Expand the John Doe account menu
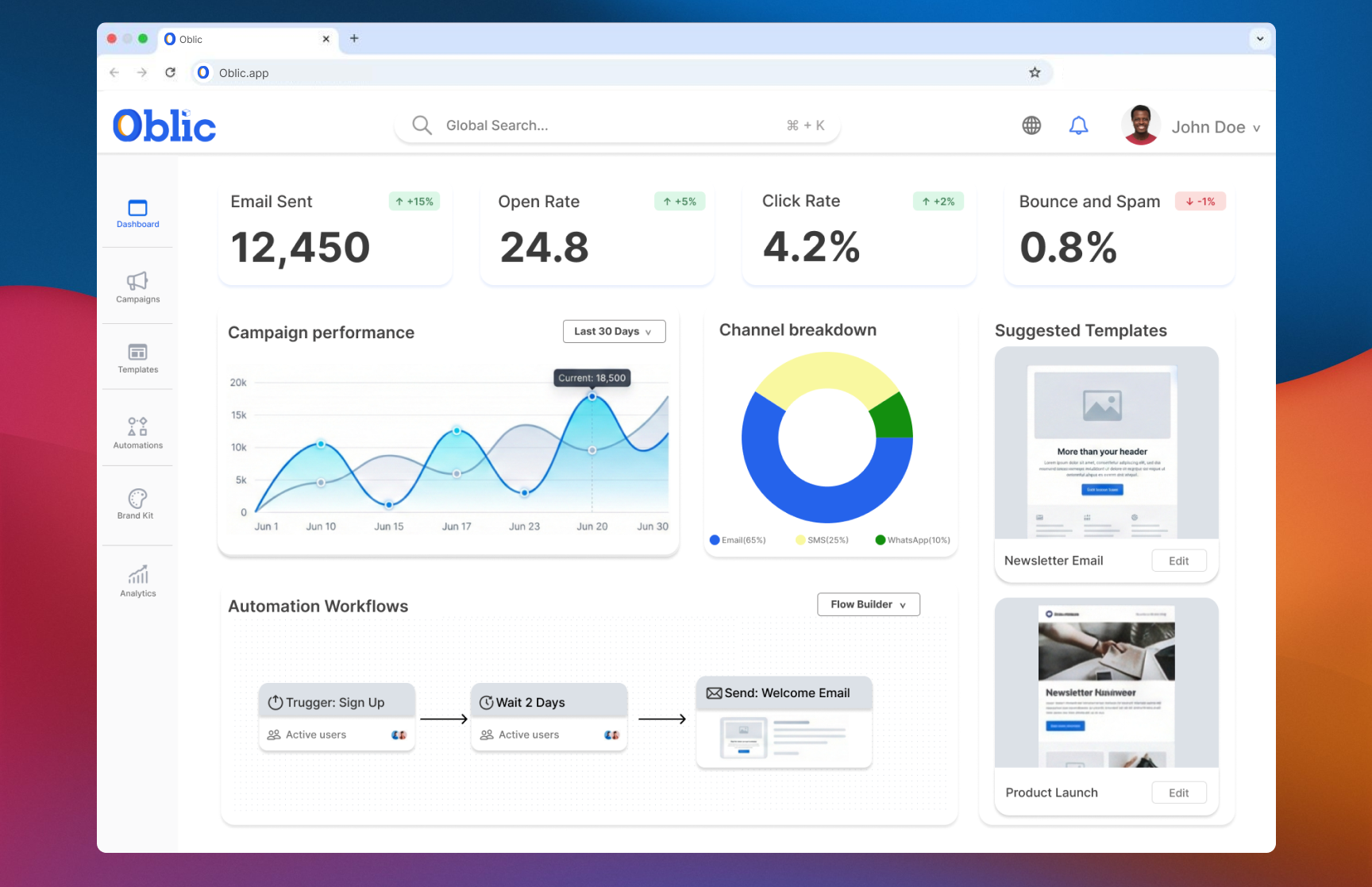 click(x=1214, y=127)
